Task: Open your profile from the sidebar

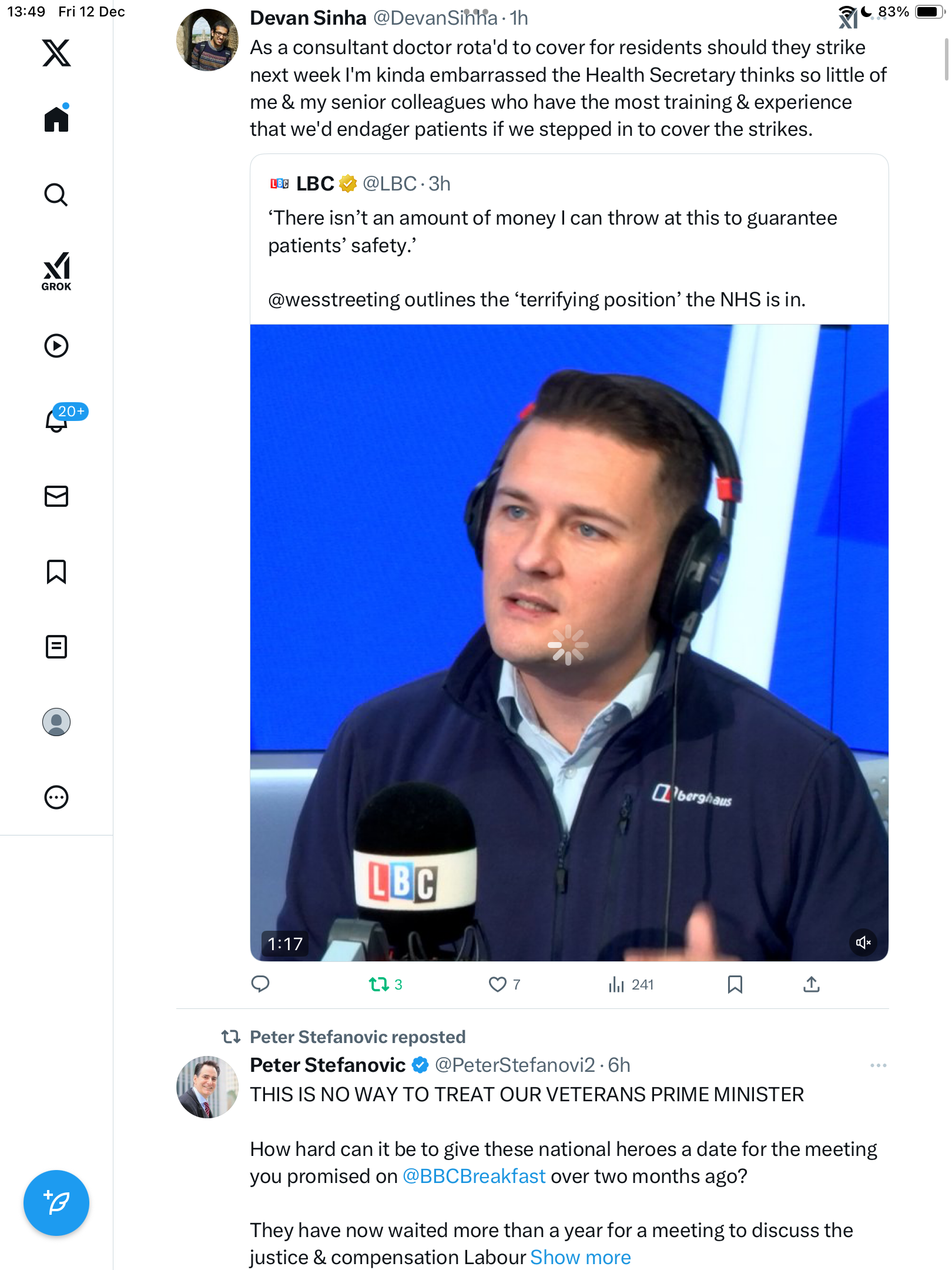Action: [x=56, y=722]
